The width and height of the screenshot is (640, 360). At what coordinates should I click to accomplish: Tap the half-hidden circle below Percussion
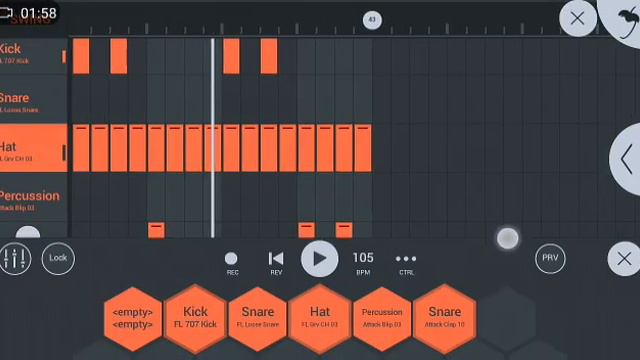[28, 232]
